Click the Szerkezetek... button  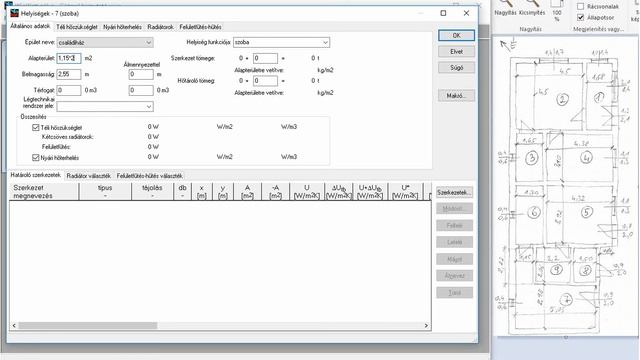(454, 192)
